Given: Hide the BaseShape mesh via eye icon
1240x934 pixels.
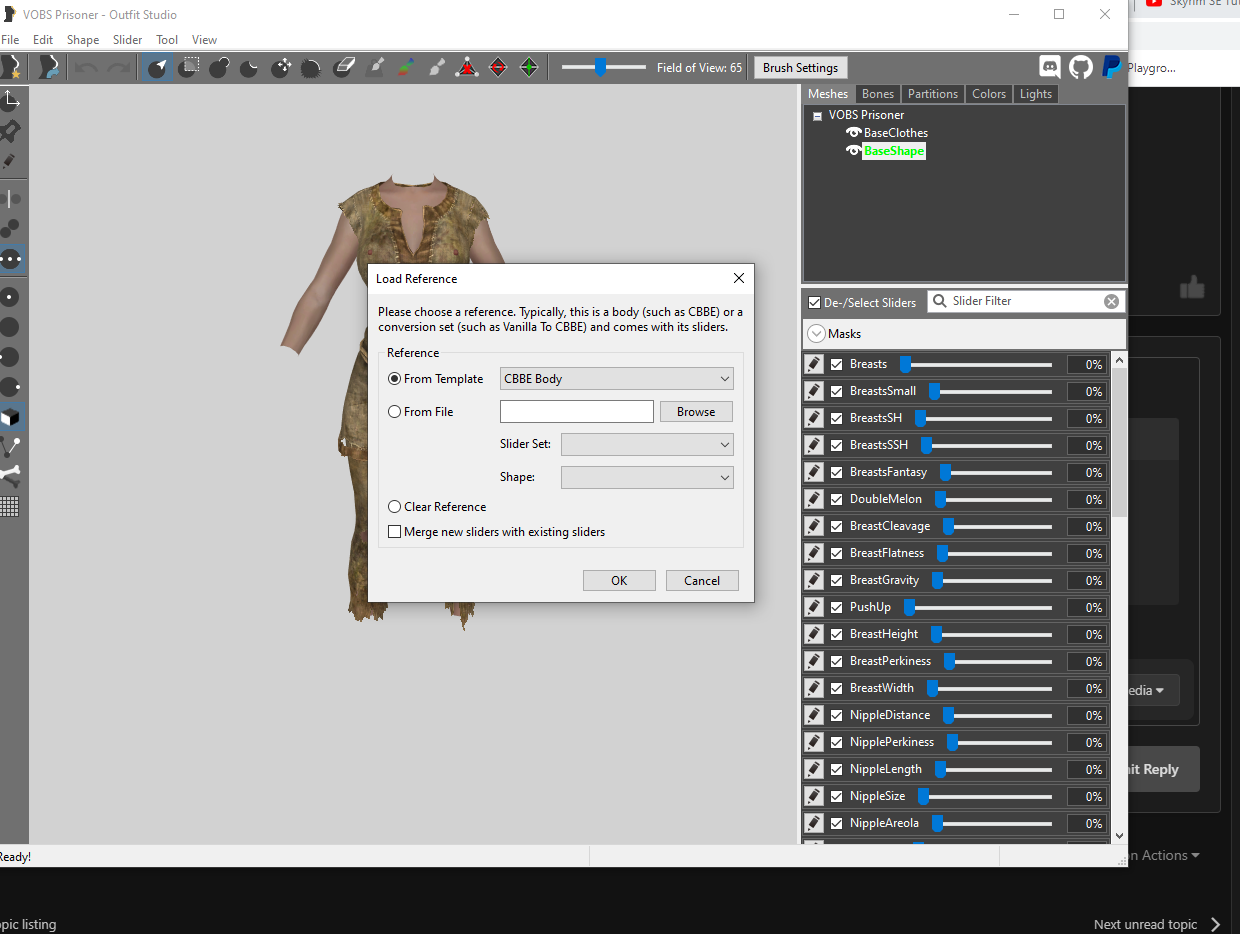Looking at the screenshot, I should [x=853, y=151].
